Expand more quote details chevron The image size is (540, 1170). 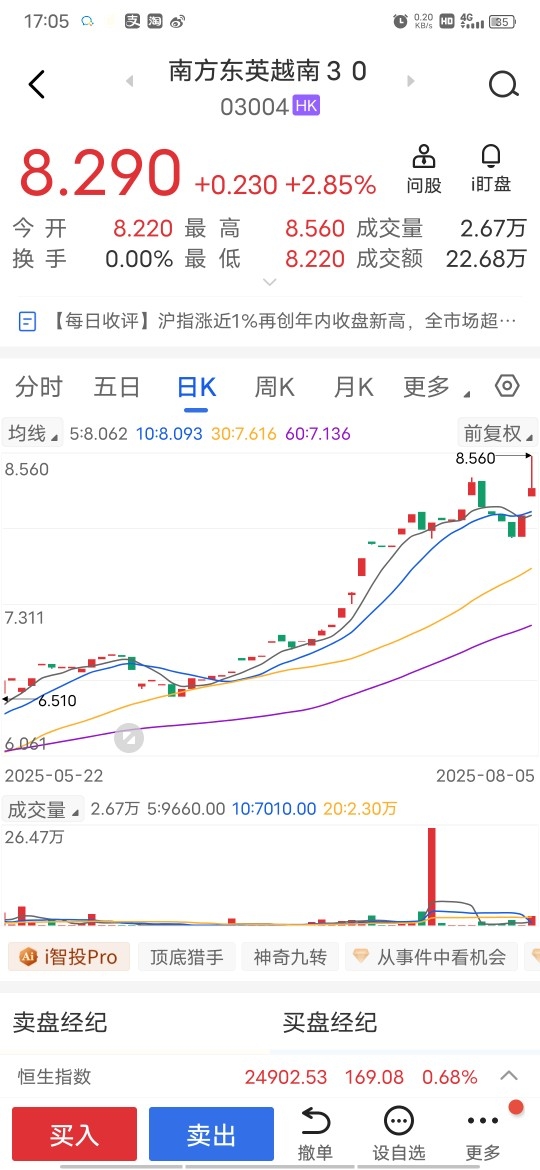pyautogui.click(x=270, y=282)
